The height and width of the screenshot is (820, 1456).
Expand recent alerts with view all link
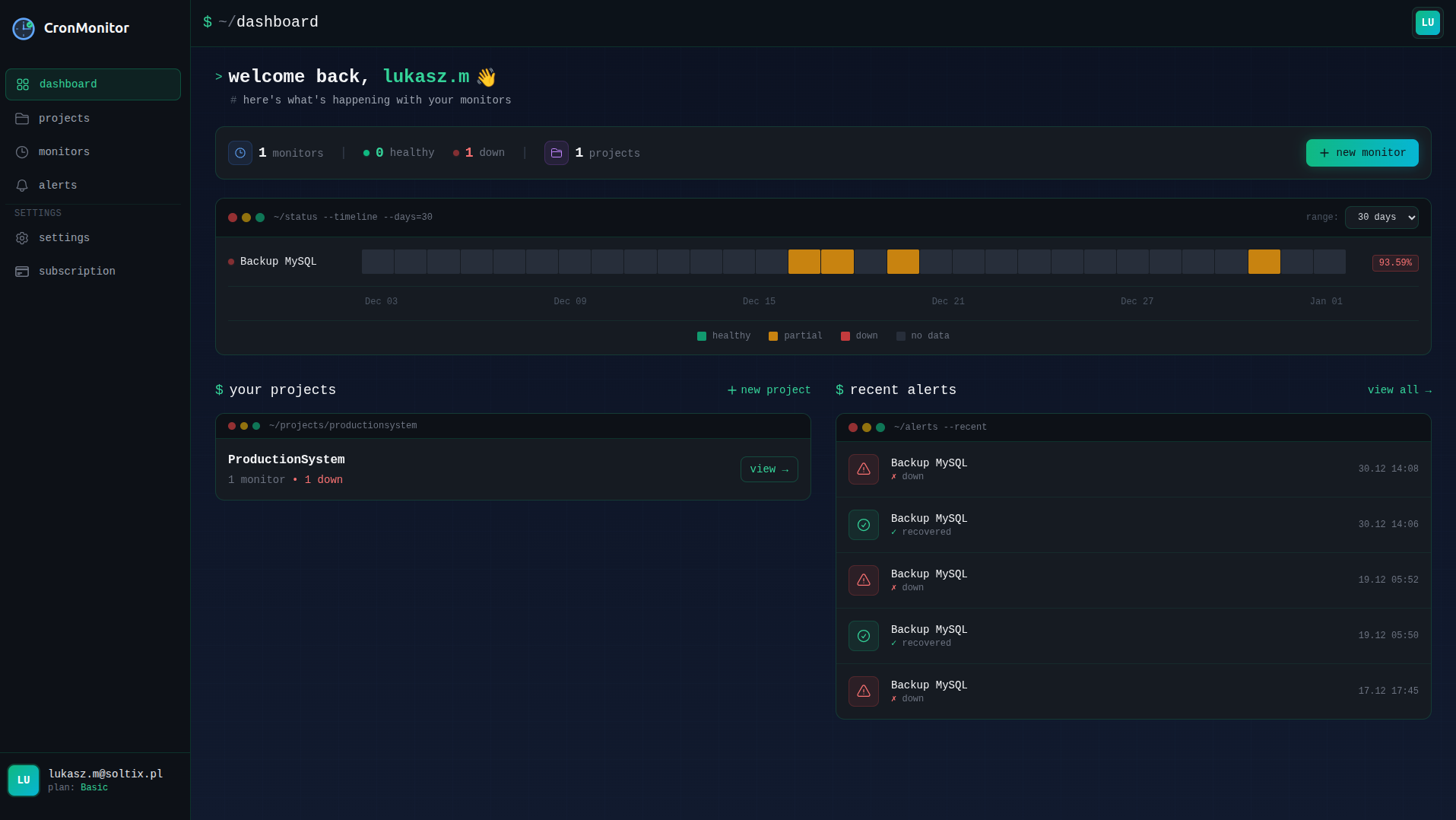(1399, 389)
